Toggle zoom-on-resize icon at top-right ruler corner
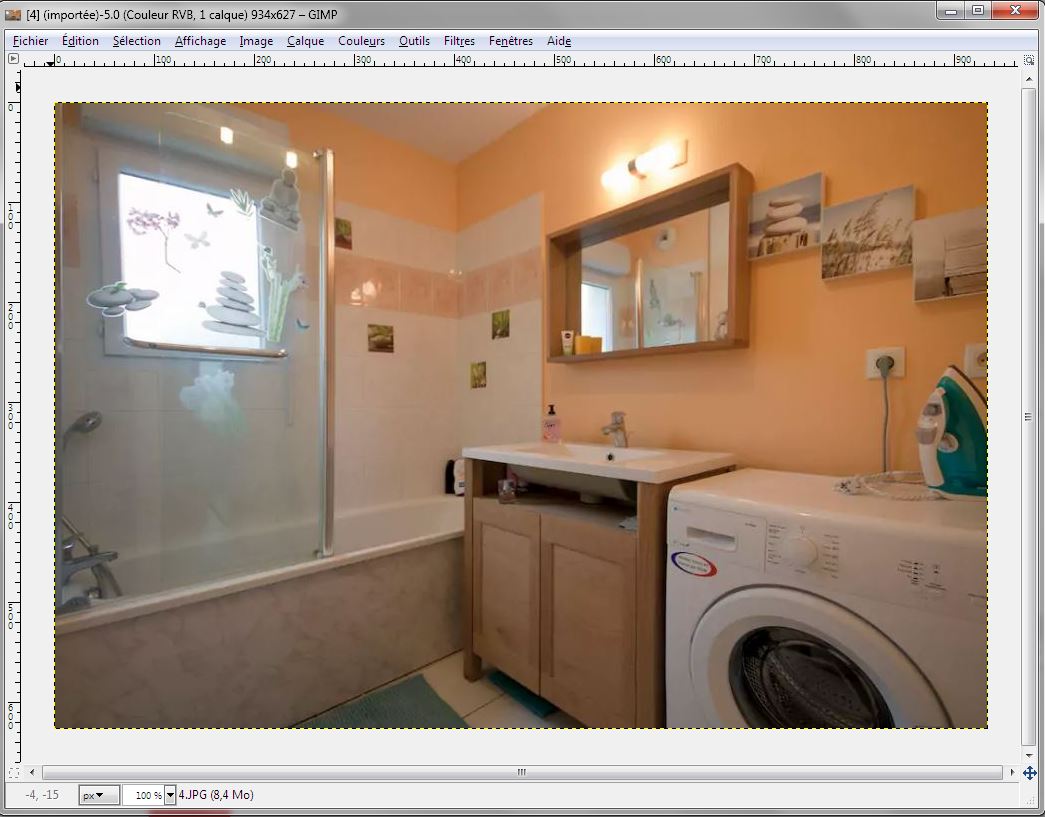This screenshot has height=817, width=1045. (x=1029, y=59)
